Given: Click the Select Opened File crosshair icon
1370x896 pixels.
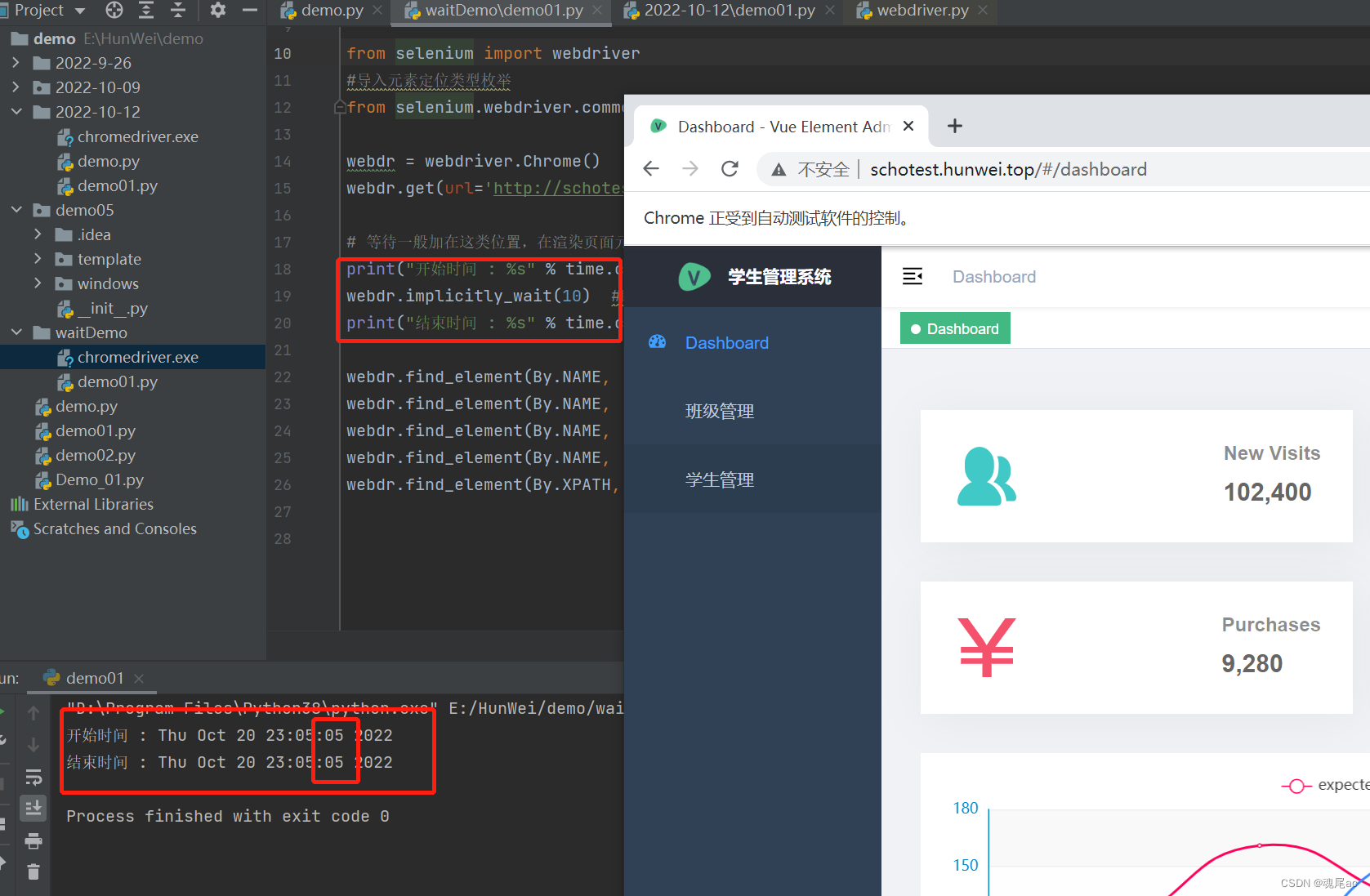Looking at the screenshot, I should [114, 11].
